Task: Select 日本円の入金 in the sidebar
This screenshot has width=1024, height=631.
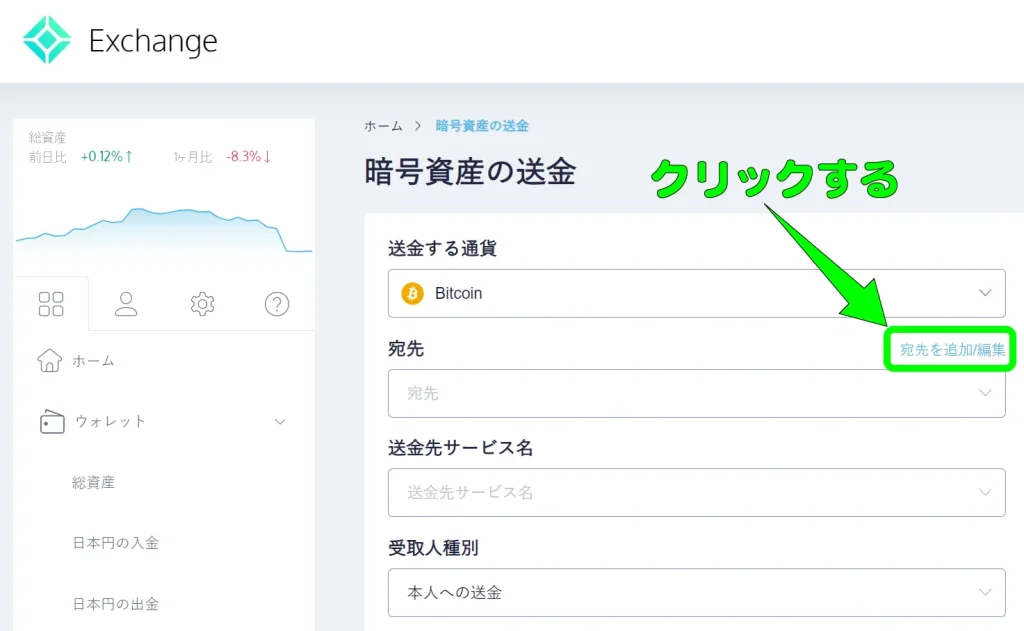Action: (x=116, y=543)
